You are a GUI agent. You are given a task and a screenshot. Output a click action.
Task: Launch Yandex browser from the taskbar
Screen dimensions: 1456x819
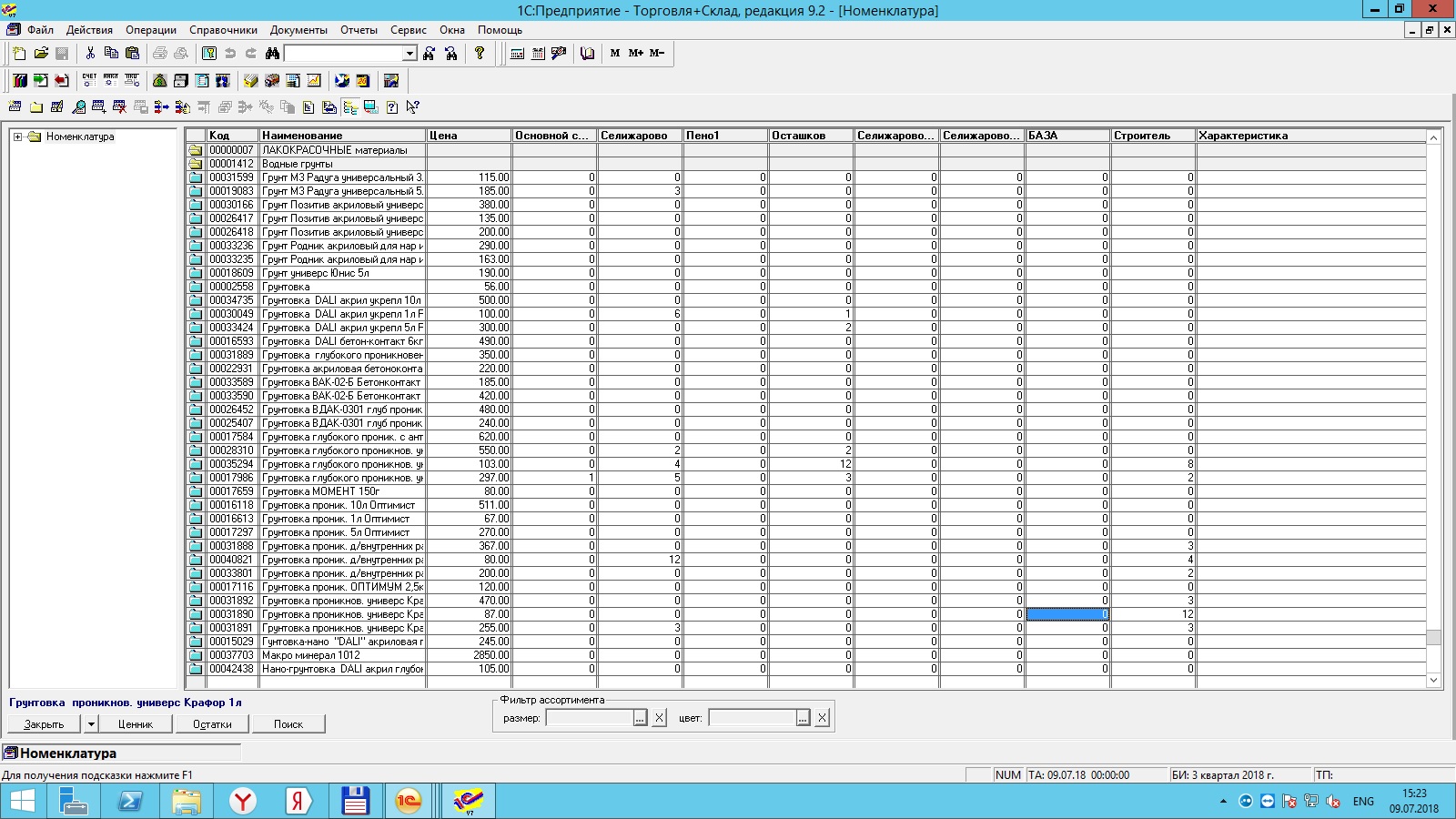pyautogui.click(x=242, y=801)
